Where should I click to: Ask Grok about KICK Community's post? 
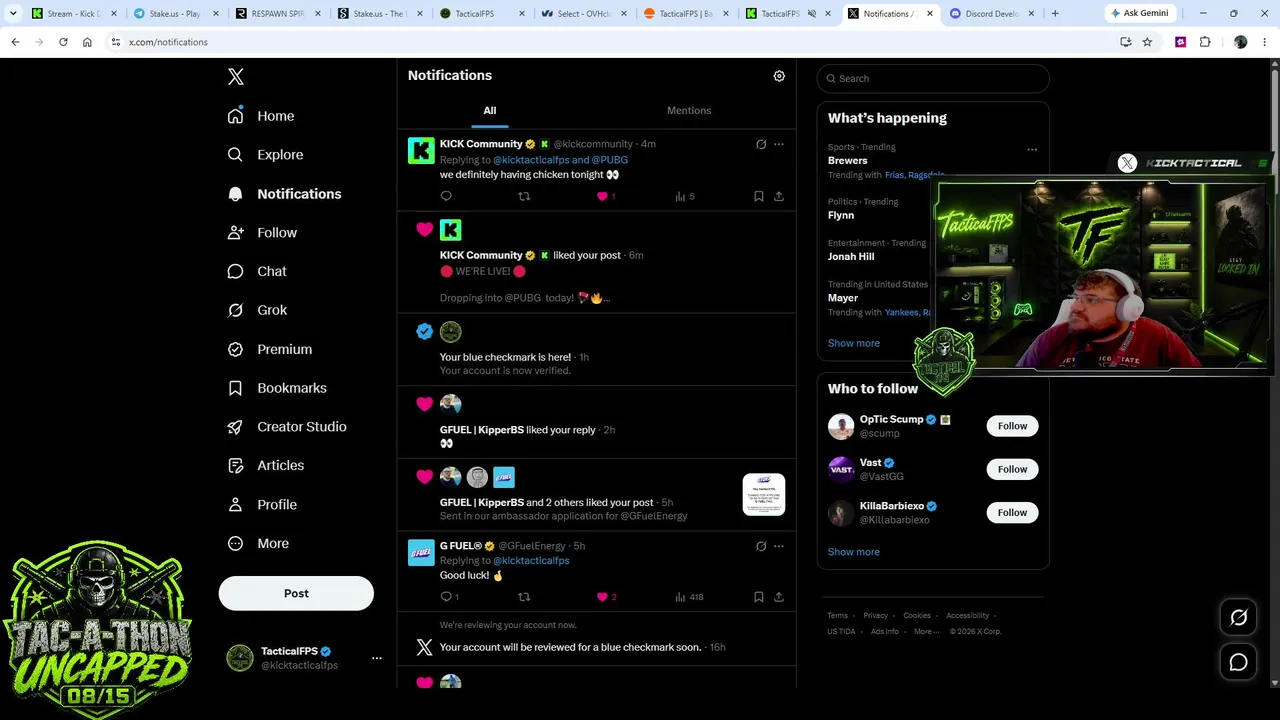pos(761,144)
